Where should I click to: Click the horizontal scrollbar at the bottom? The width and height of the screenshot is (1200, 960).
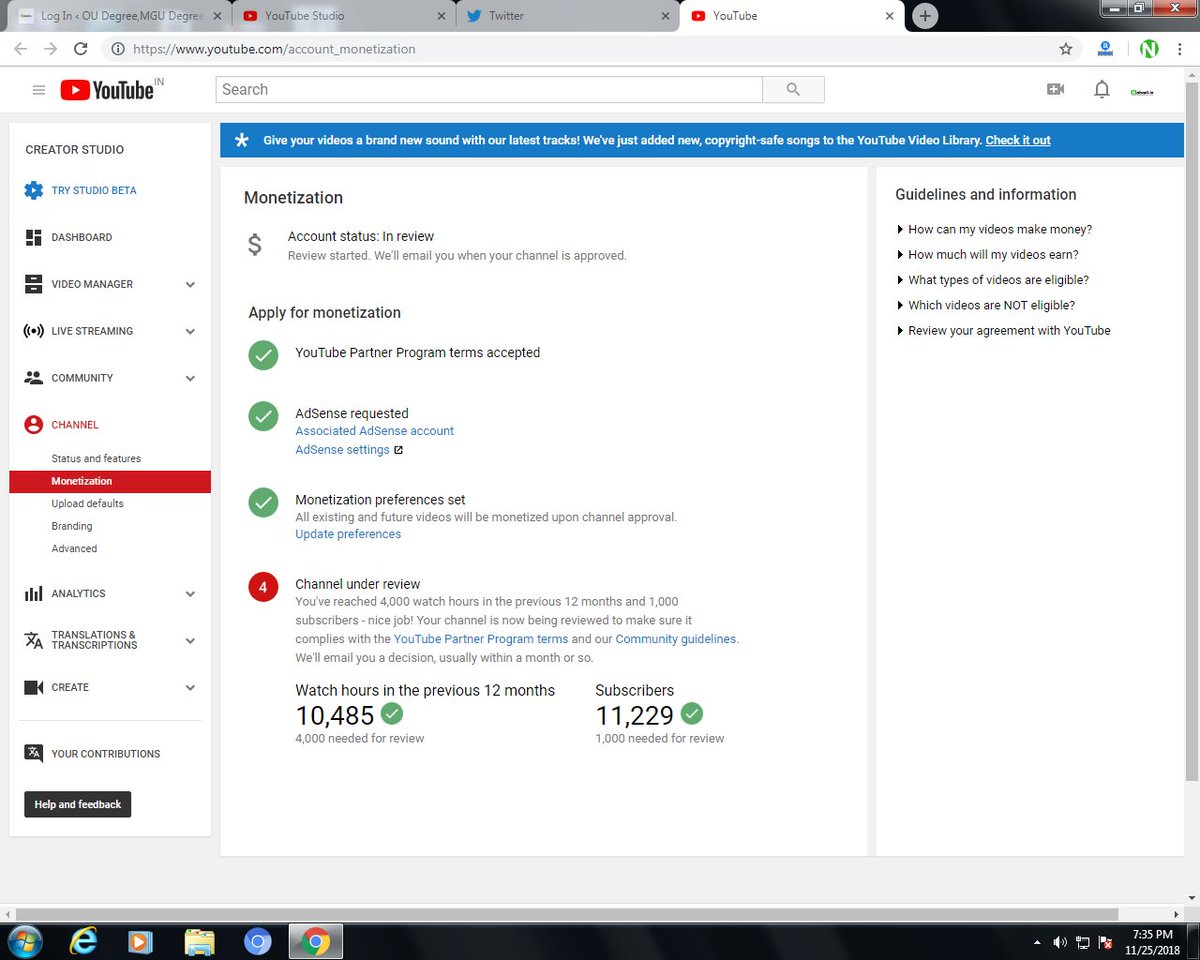click(x=567, y=914)
